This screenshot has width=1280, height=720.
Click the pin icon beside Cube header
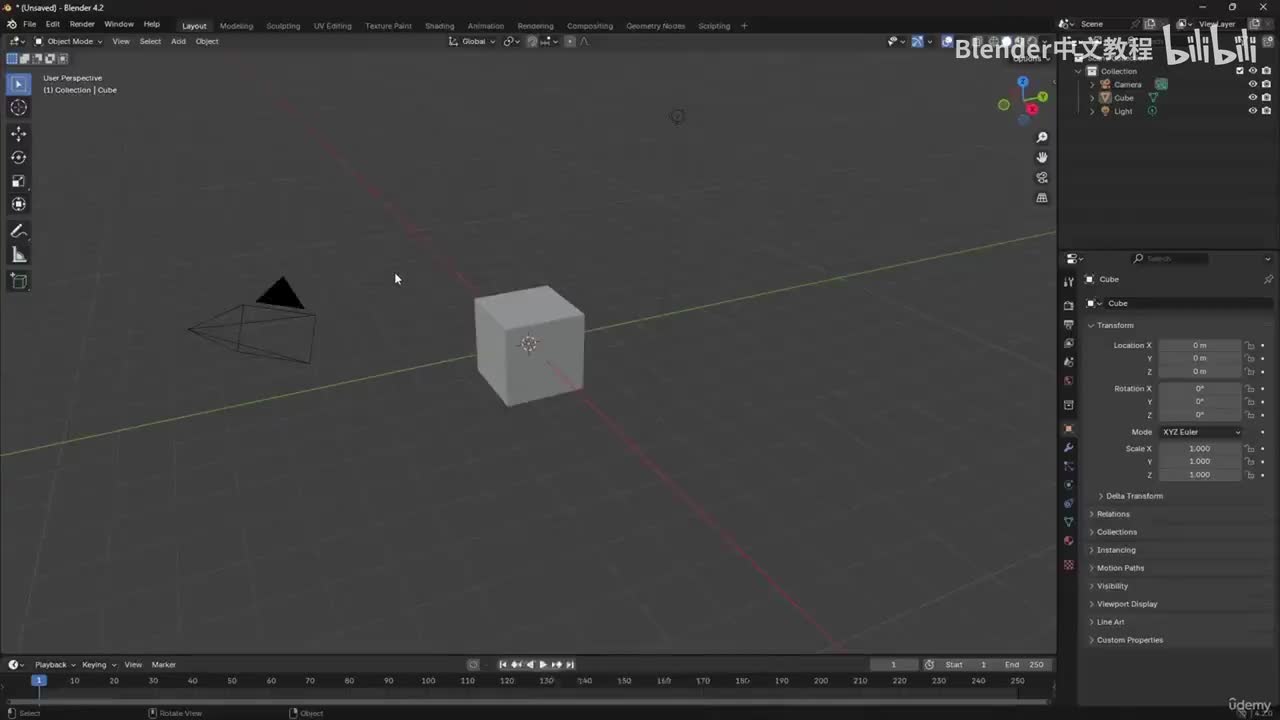point(1268,280)
